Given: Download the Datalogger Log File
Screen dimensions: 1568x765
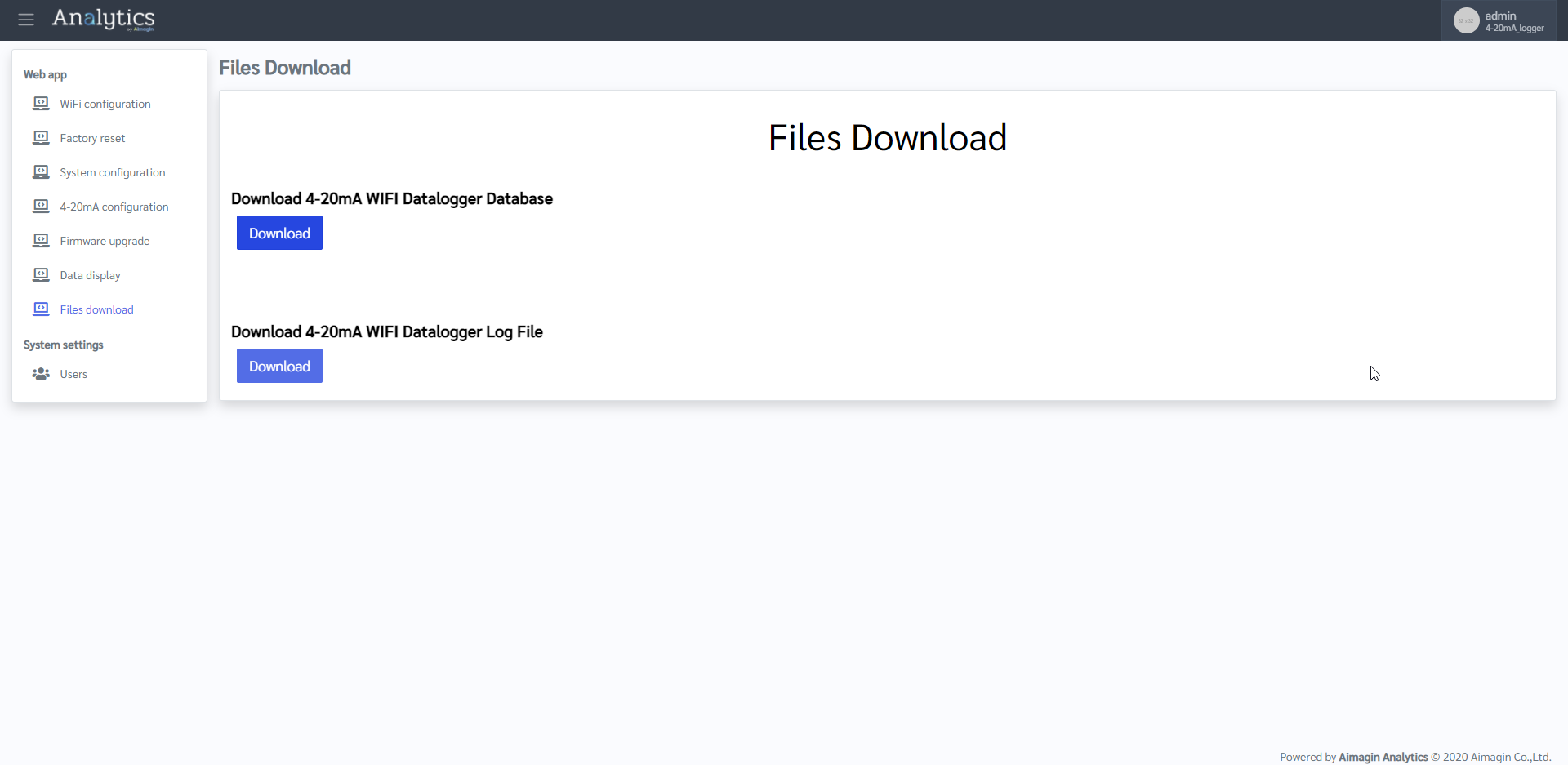Looking at the screenshot, I should [279, 366].
